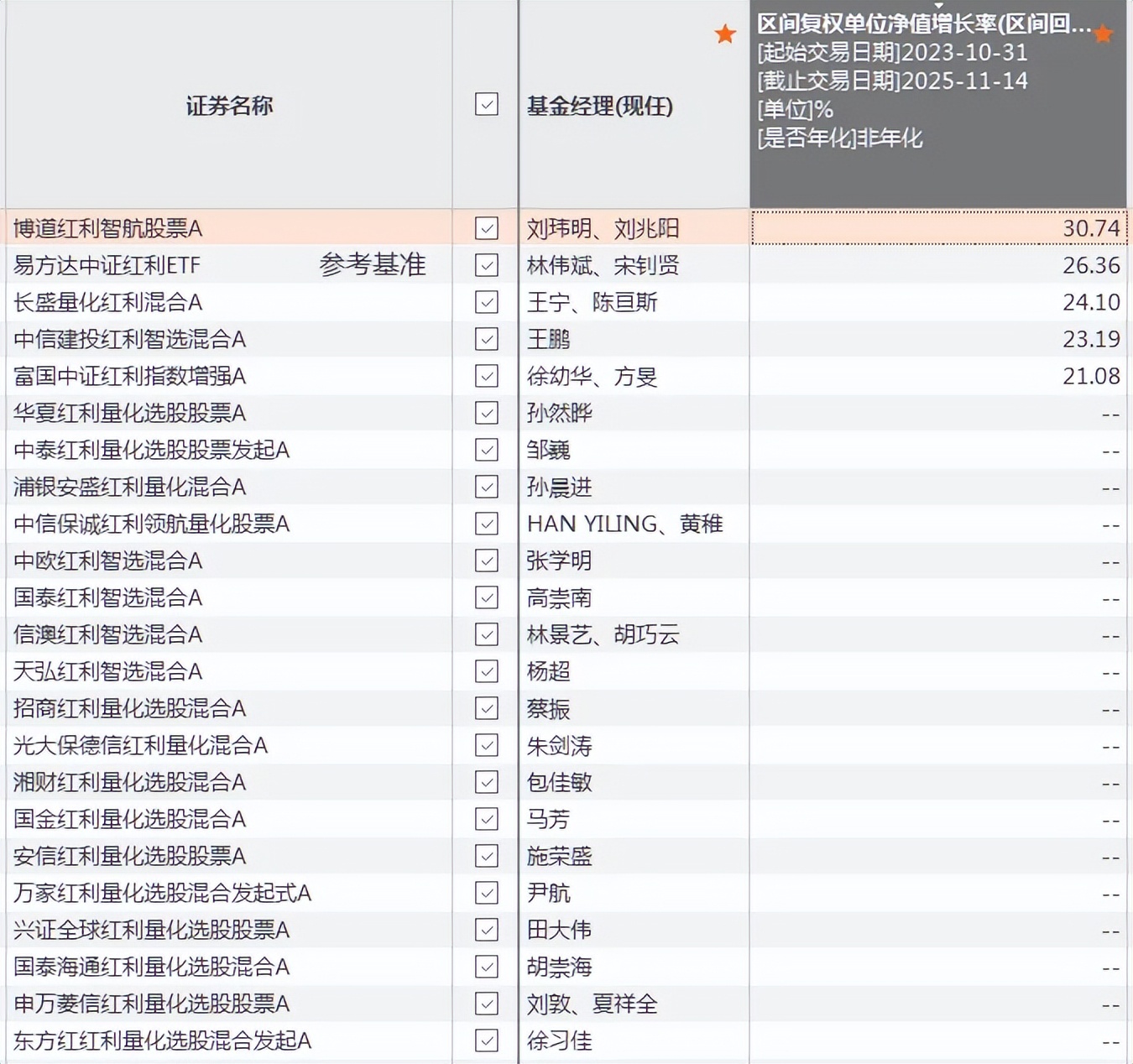Select the 博道红利智航股票A fund name

(108, 228)
